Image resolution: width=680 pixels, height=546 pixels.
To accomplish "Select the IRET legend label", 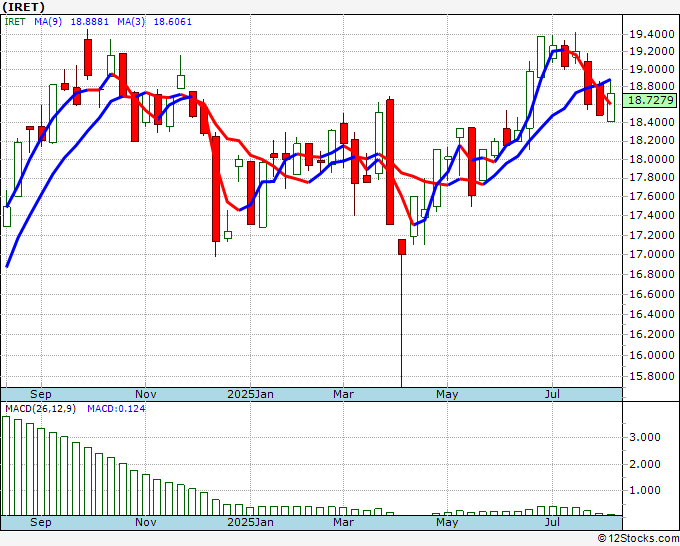I will coord(15,22).
